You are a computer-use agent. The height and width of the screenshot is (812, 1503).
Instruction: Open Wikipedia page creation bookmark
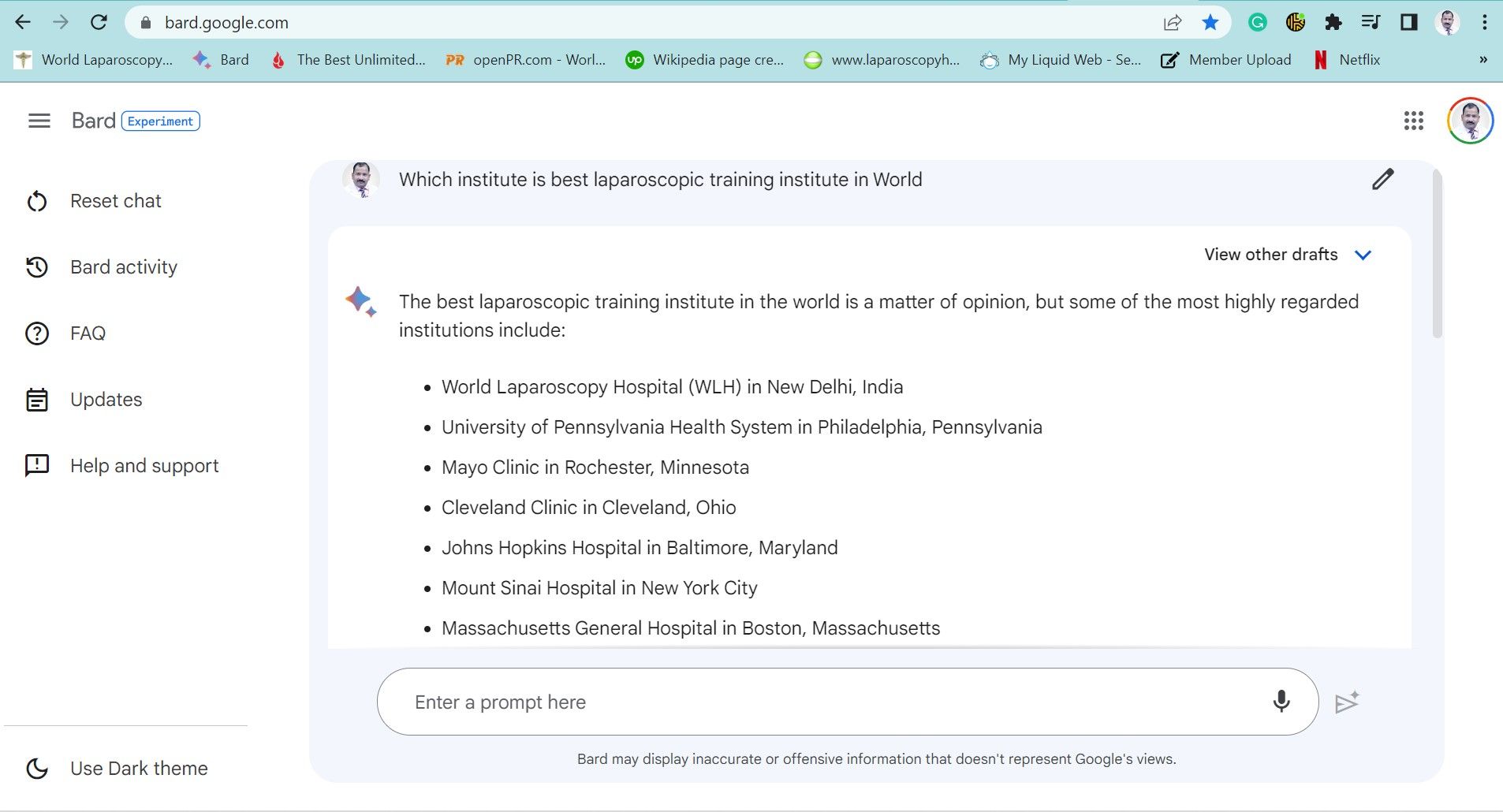pyautogui.click(x=704, y=59)
